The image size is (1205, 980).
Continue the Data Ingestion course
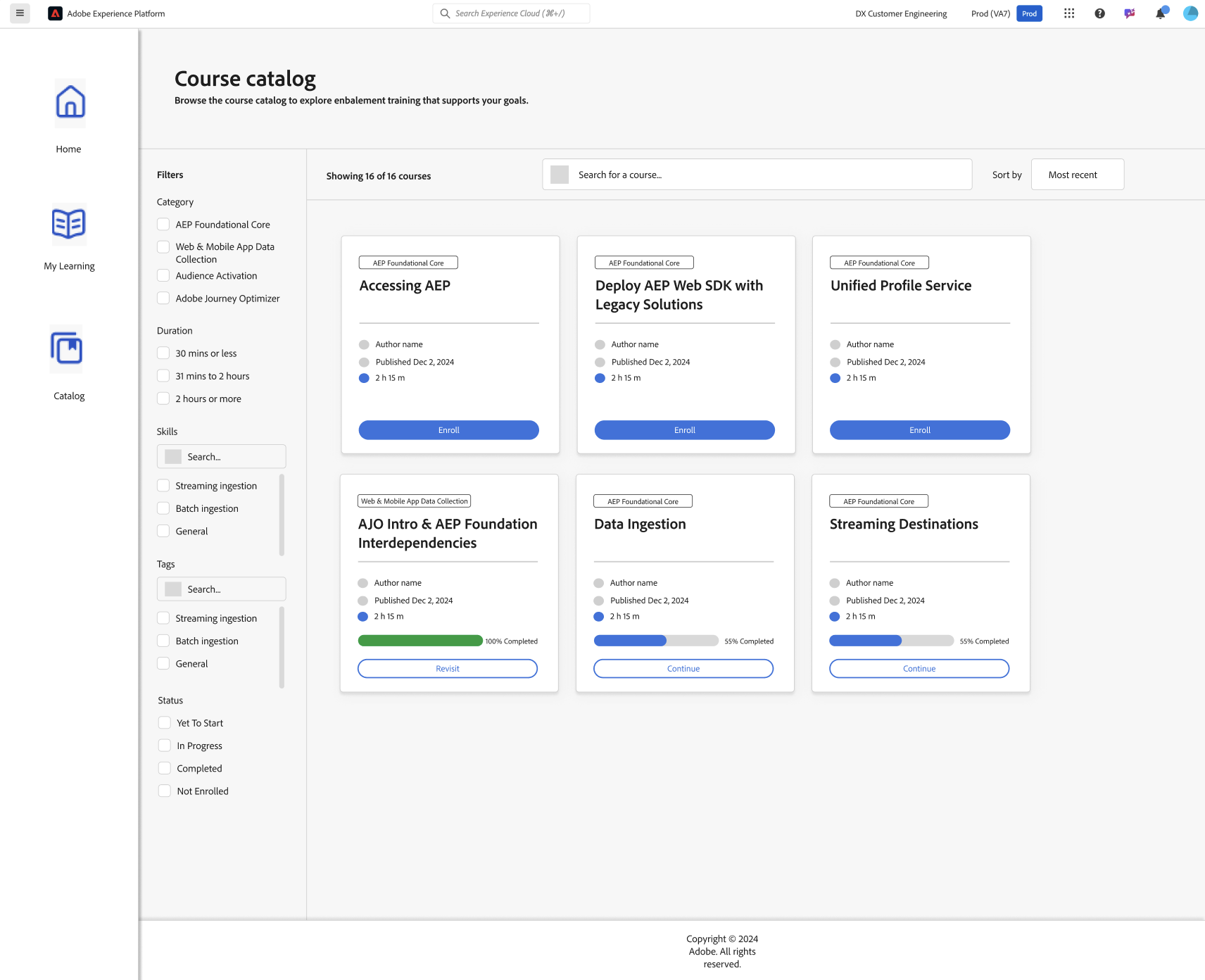[683, 669]
